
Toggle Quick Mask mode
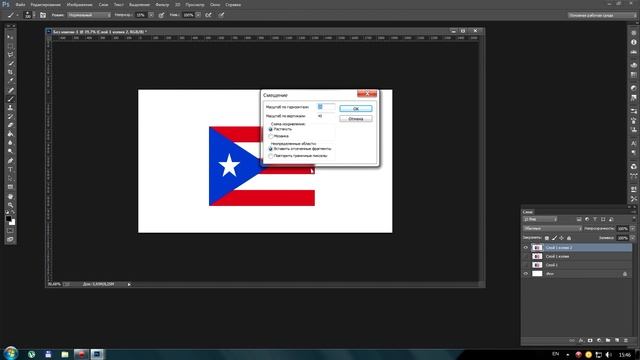pos(11,231)
